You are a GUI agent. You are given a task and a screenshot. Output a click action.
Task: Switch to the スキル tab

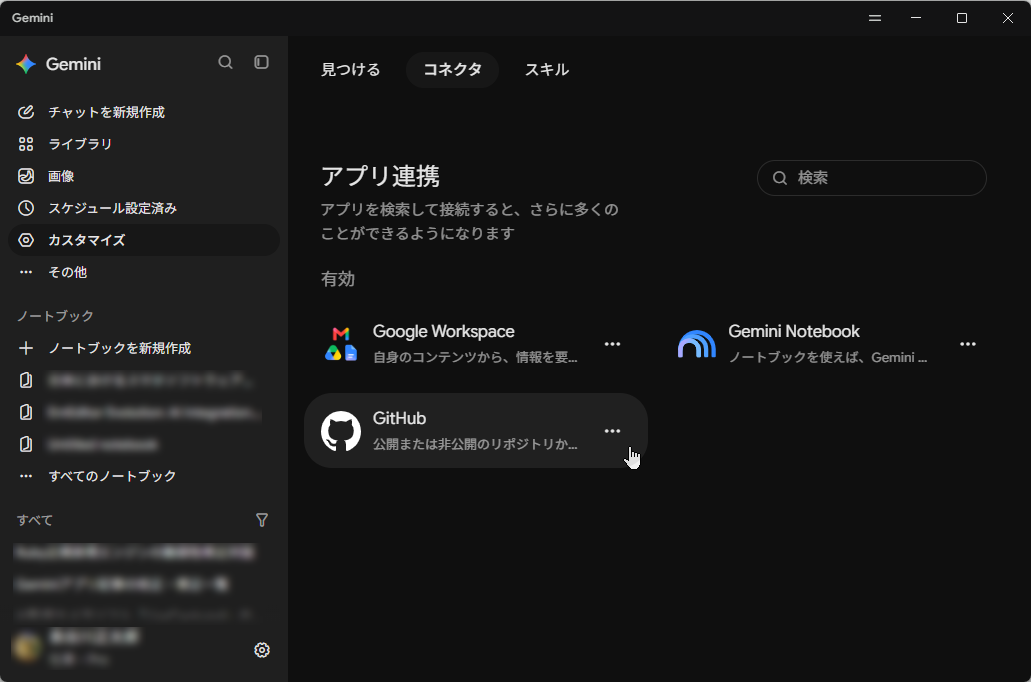pyautogui.click(x=546, y=70)
